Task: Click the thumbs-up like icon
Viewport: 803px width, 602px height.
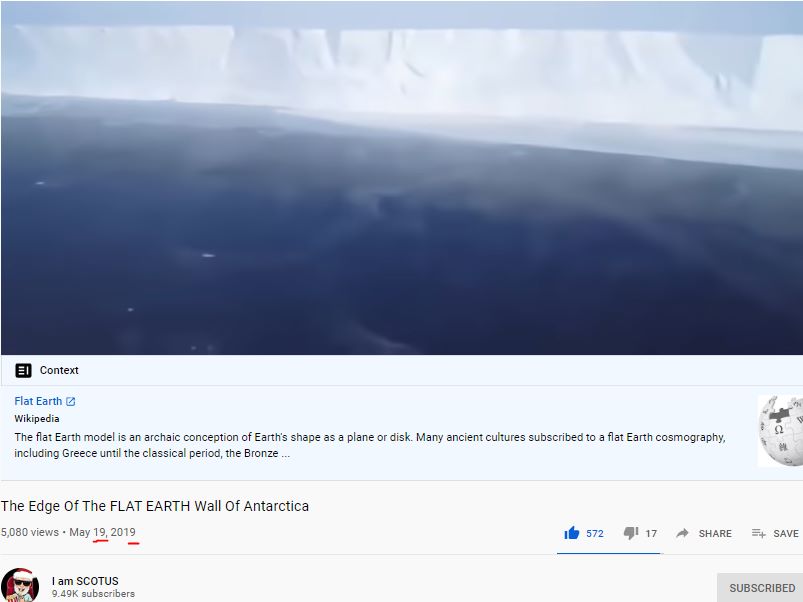Action: (571, 533)
